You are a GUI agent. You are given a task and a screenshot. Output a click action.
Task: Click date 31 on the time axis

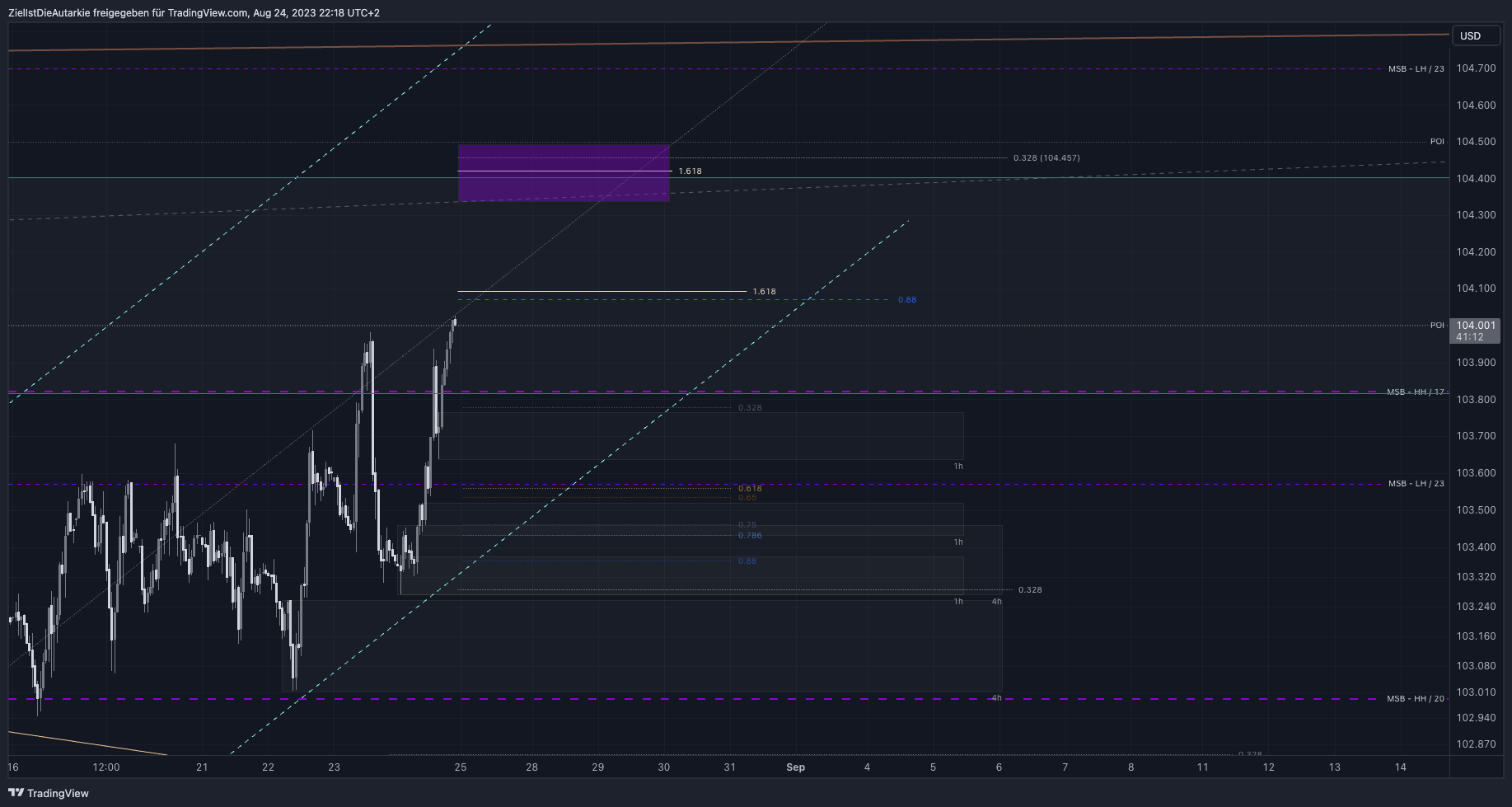[x=729, y=767]
